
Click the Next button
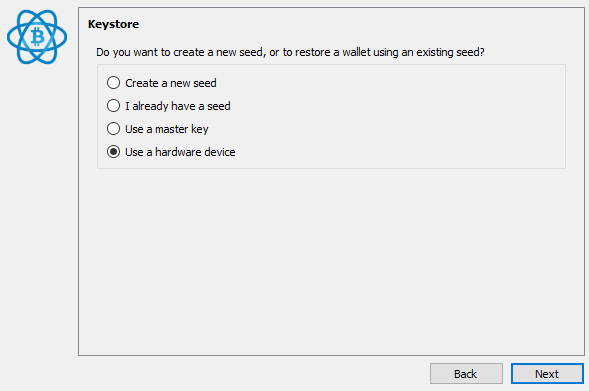point(547,374)
